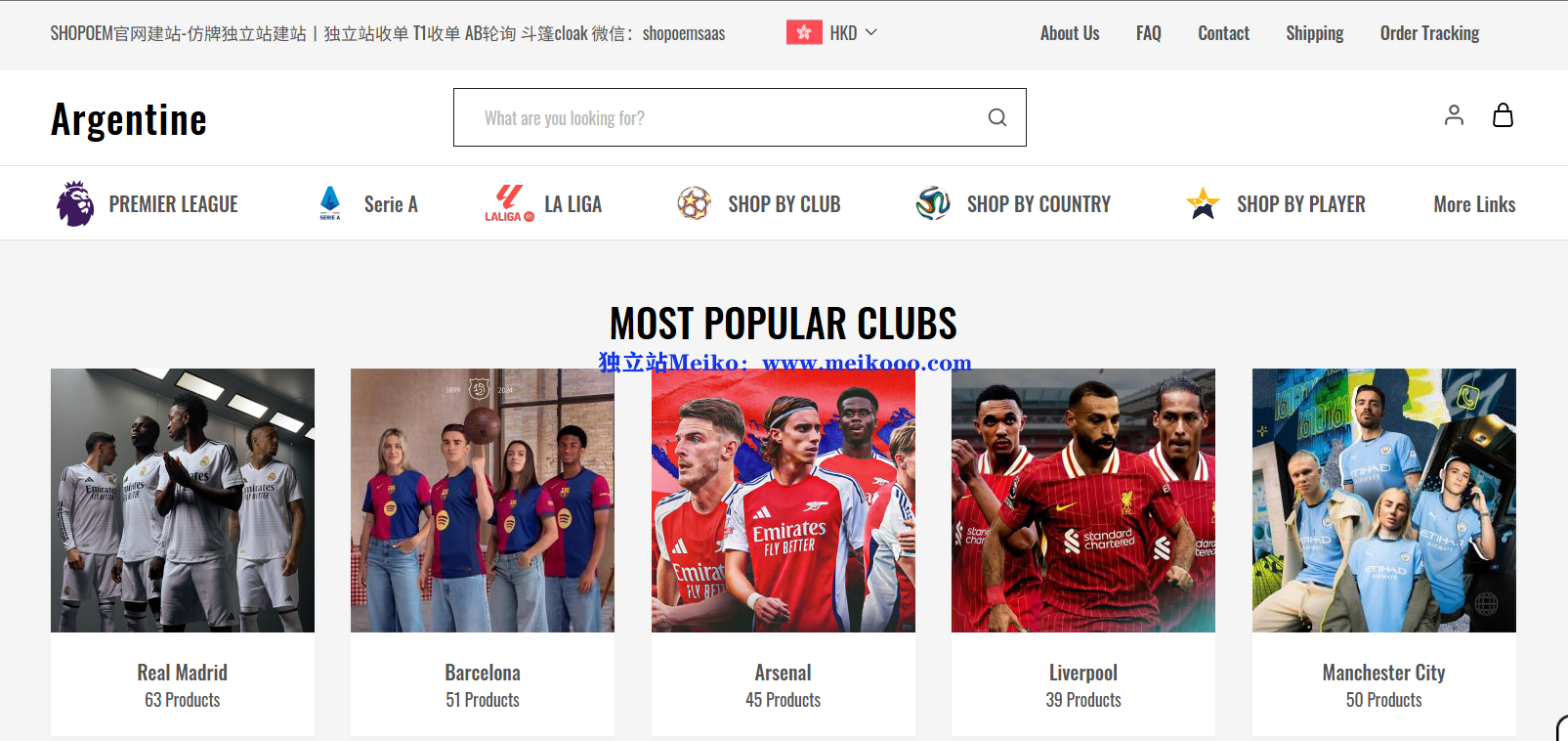Open the Arsenal club thumbnail
1568x741 pixels.
[784, 501]
